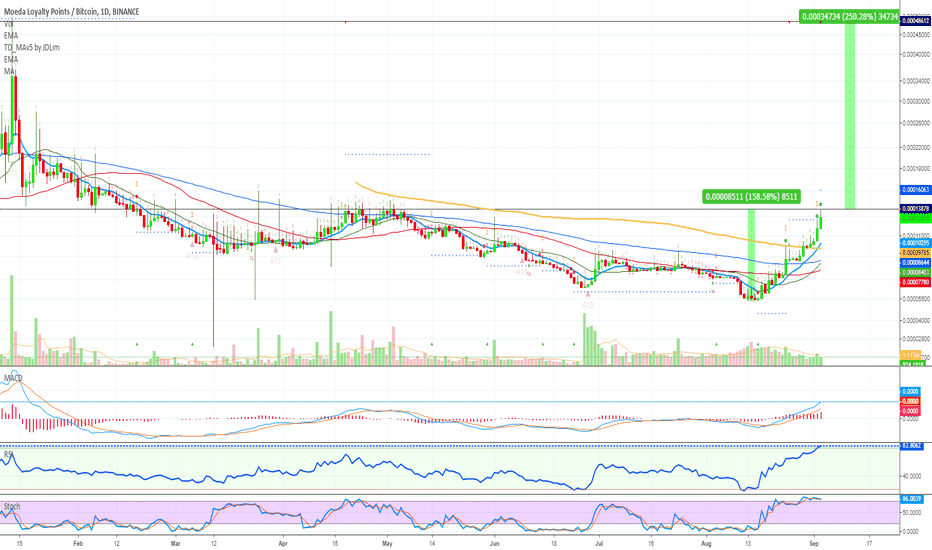The image size is (932, 550).
Task: Click the 0.00040000 price axis tick
Action: pos(916,54)
